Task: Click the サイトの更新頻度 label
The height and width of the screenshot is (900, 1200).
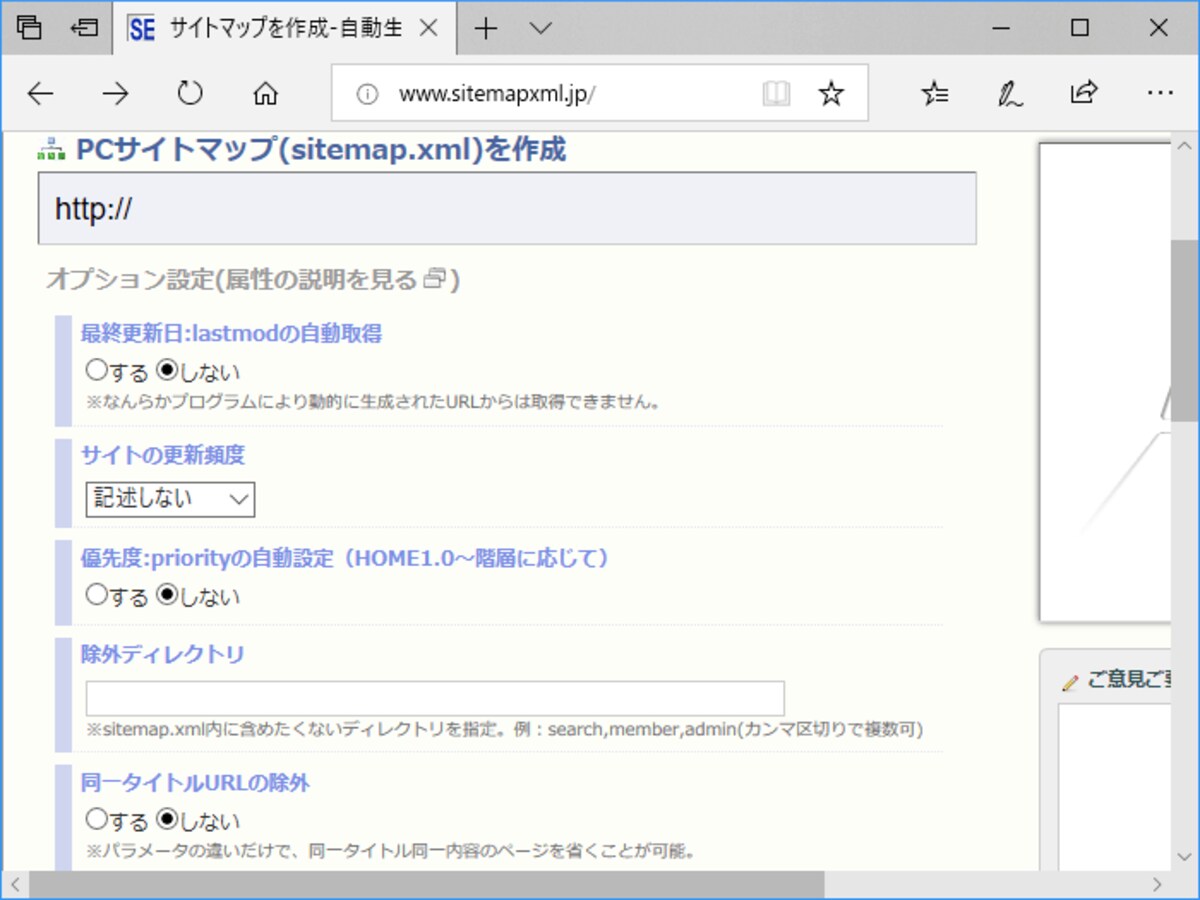Action: point(163,455)
